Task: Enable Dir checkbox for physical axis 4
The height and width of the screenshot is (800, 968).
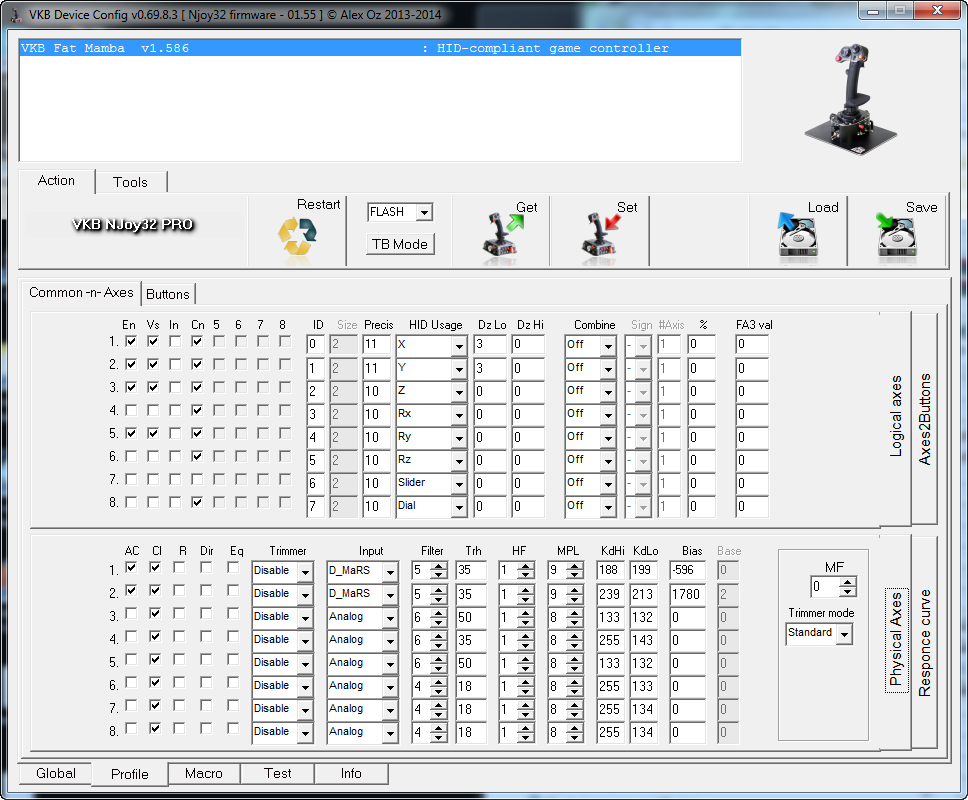Action: point(206,636)
